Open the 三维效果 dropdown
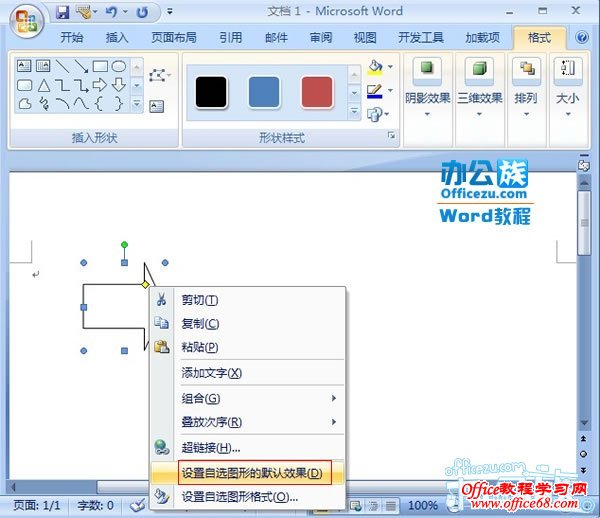The image size is (600, 518). click(x=479, y=88)
